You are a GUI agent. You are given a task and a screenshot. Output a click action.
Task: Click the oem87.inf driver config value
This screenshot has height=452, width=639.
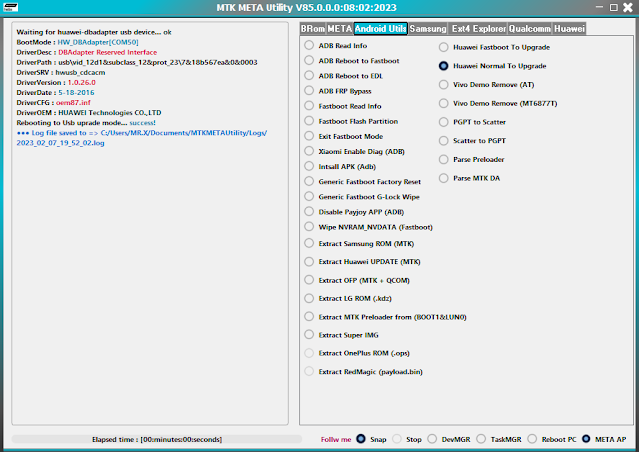pos(73,102)
